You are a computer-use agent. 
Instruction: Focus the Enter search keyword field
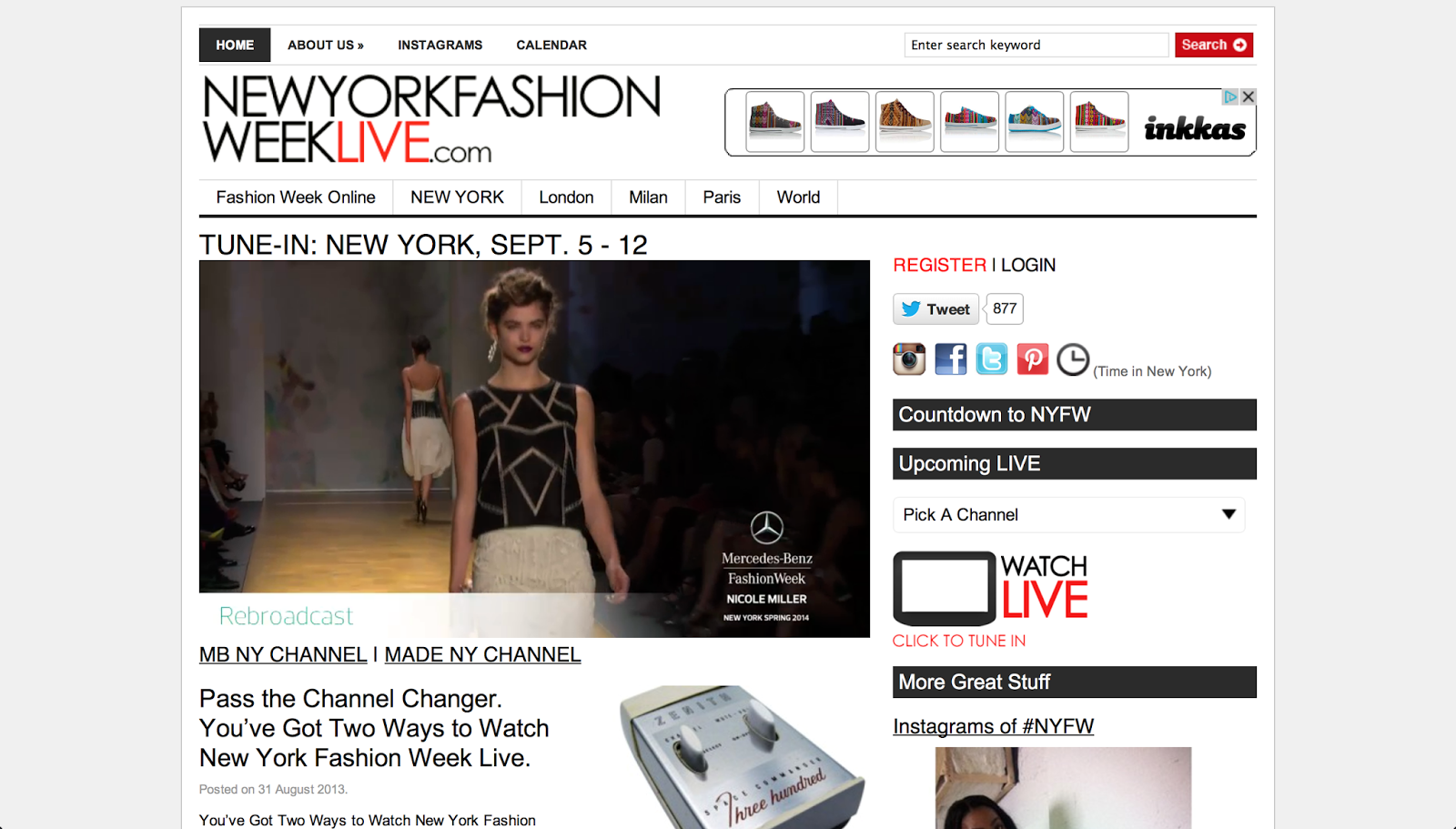tap(1036, 45)
